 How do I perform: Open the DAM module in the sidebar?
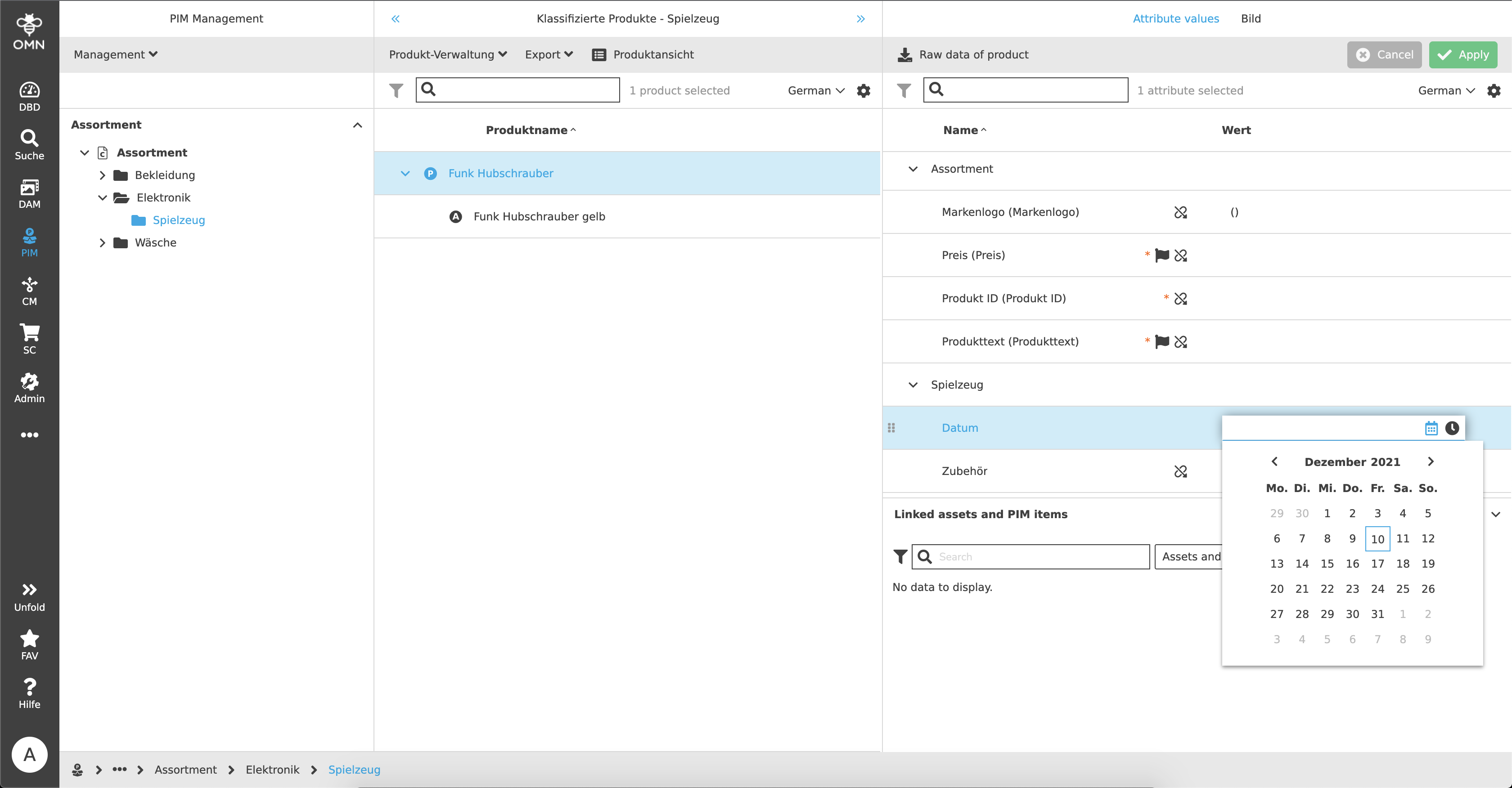(29, 193)
